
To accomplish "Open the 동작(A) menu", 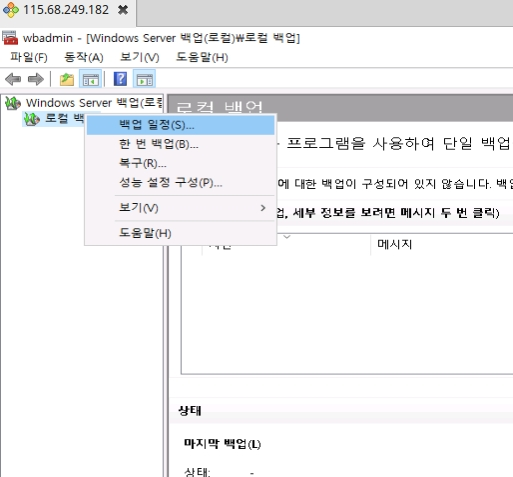I will (x=84, y=57).
